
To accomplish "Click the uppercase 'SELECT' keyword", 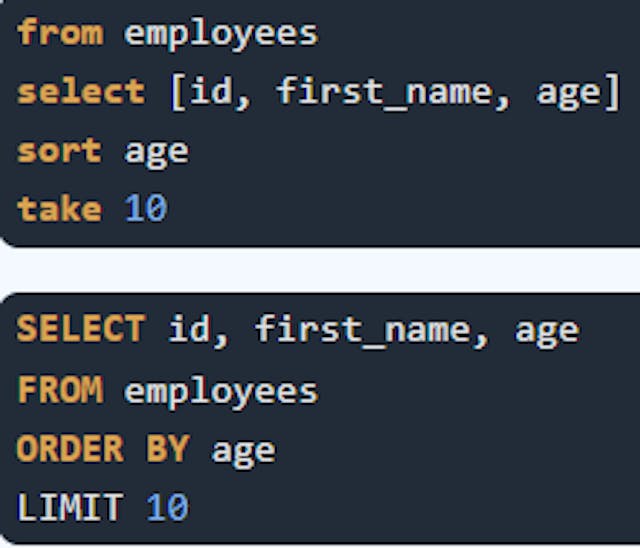I will (x=81, y=328).
